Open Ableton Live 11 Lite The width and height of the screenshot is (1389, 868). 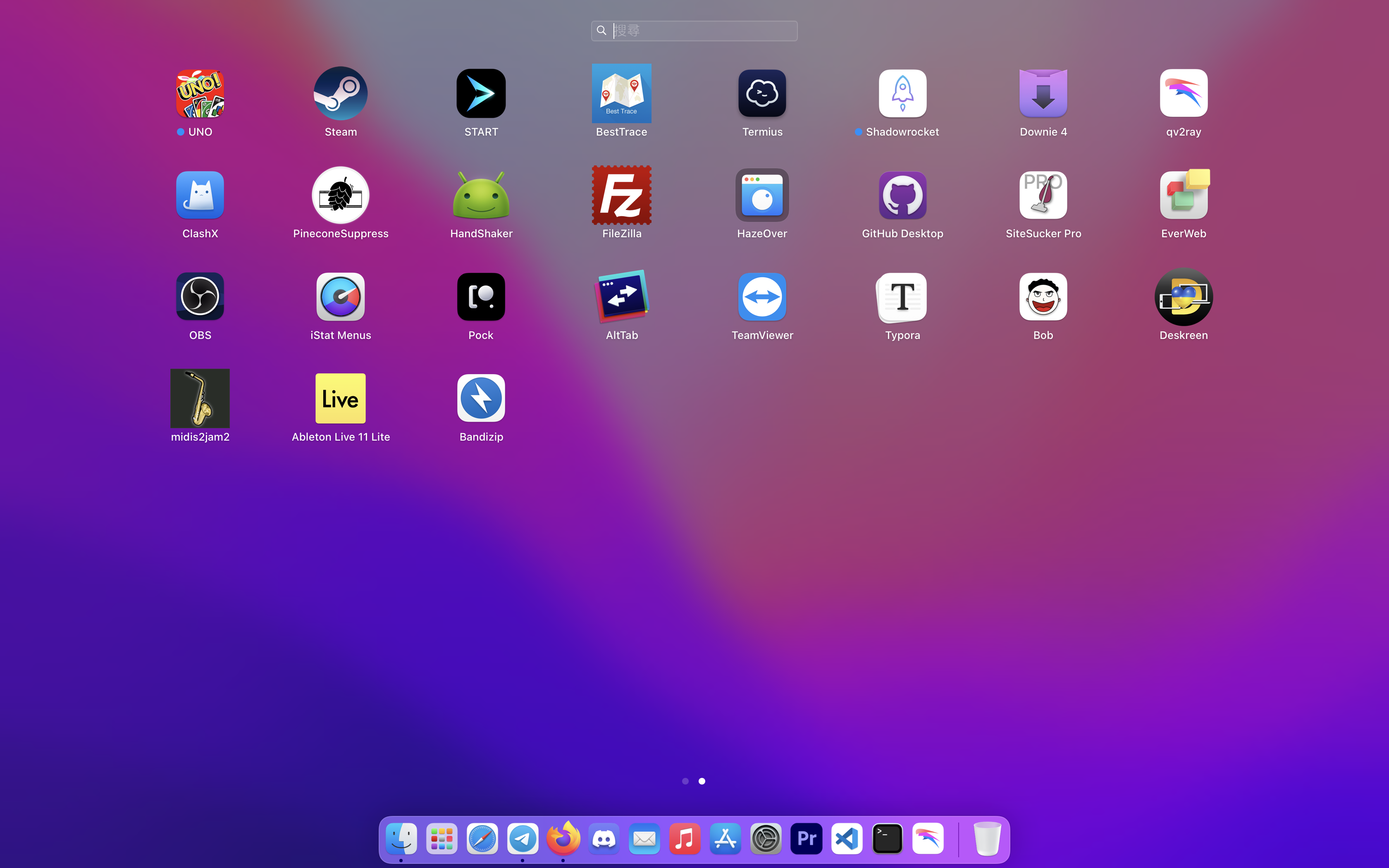[340, 398]
